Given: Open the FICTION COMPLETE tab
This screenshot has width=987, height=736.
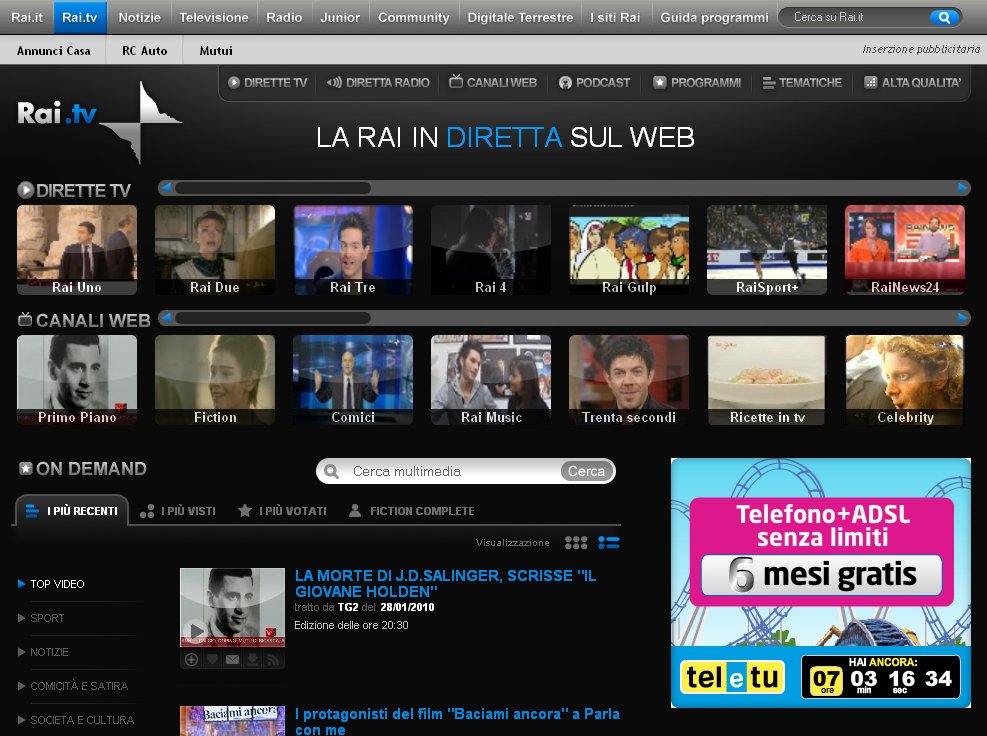Looking at the screenshot, I should (x=420, y=509).
